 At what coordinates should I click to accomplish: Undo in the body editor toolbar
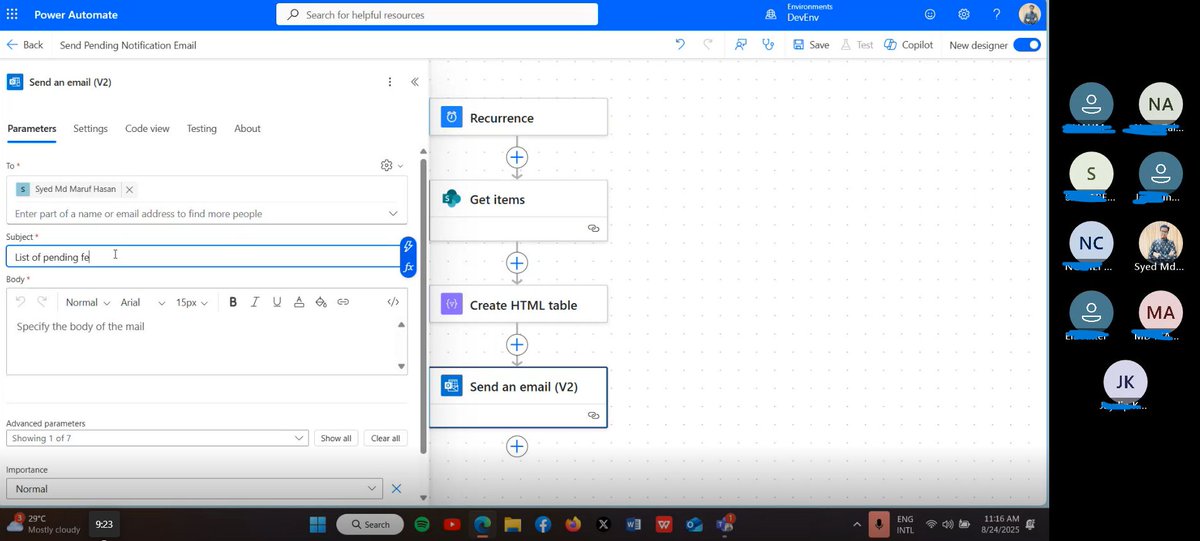(x=21, y=302)
